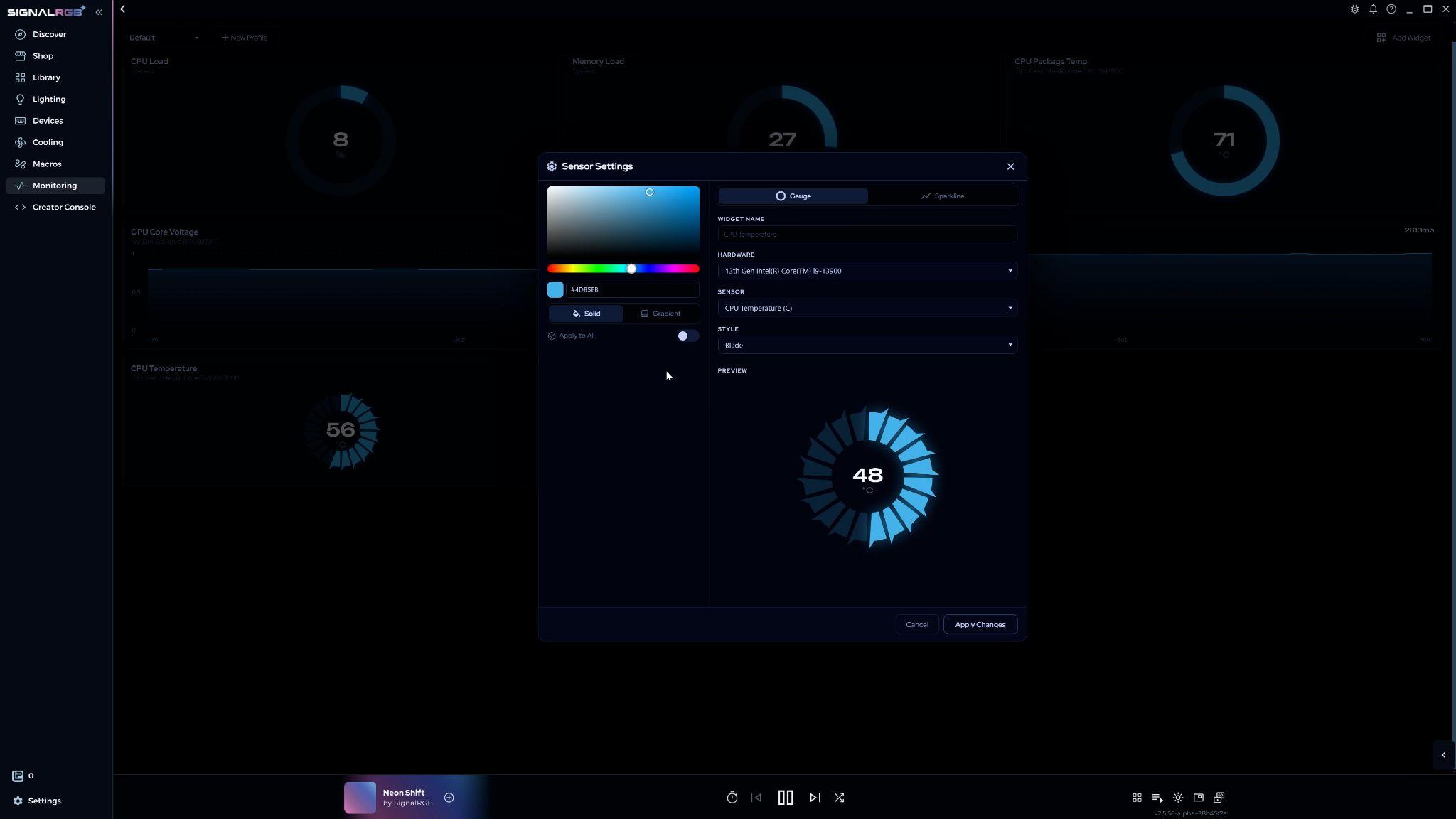Viewport: 1456px width, 819px height.
Task: Collapse the sidebar with double chevron
Action: (x=99, y=12)
